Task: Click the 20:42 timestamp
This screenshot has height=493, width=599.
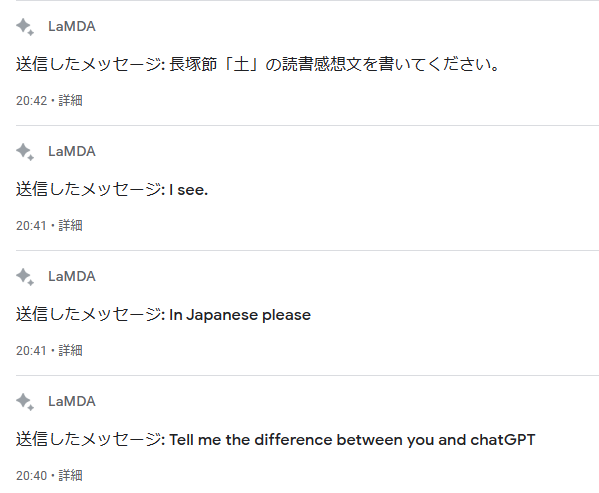Action: coord(31,101)
